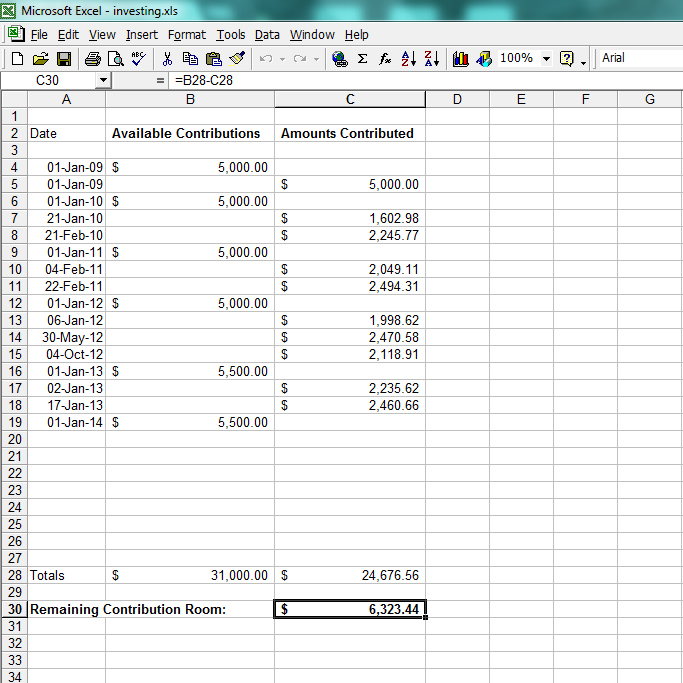The width and height of the screenshot is (683, 683).
Task: Open the Tools menu
Action: [231, 34]
